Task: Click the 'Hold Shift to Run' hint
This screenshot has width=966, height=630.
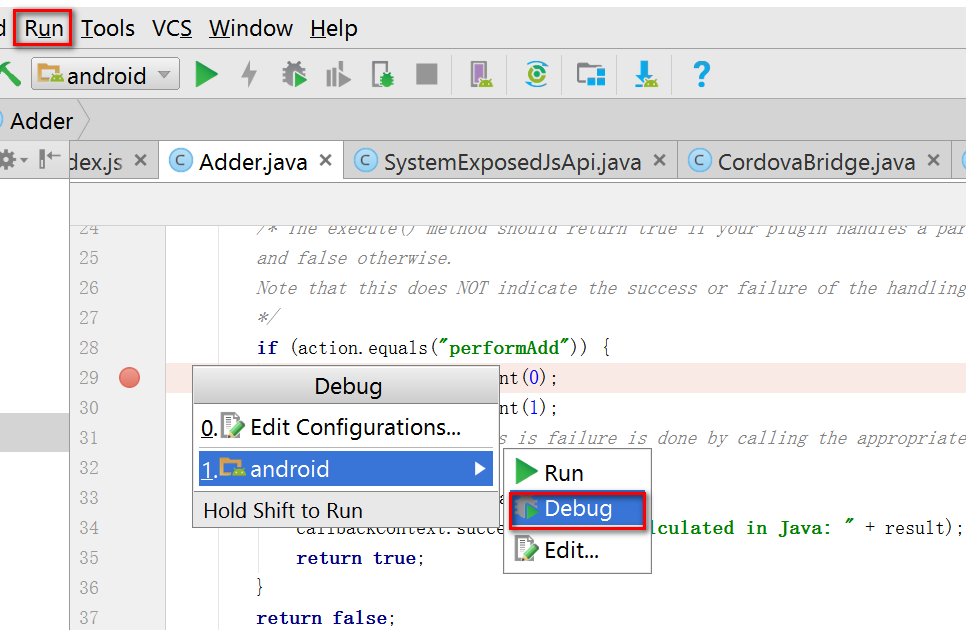Action: pos(283,511)
